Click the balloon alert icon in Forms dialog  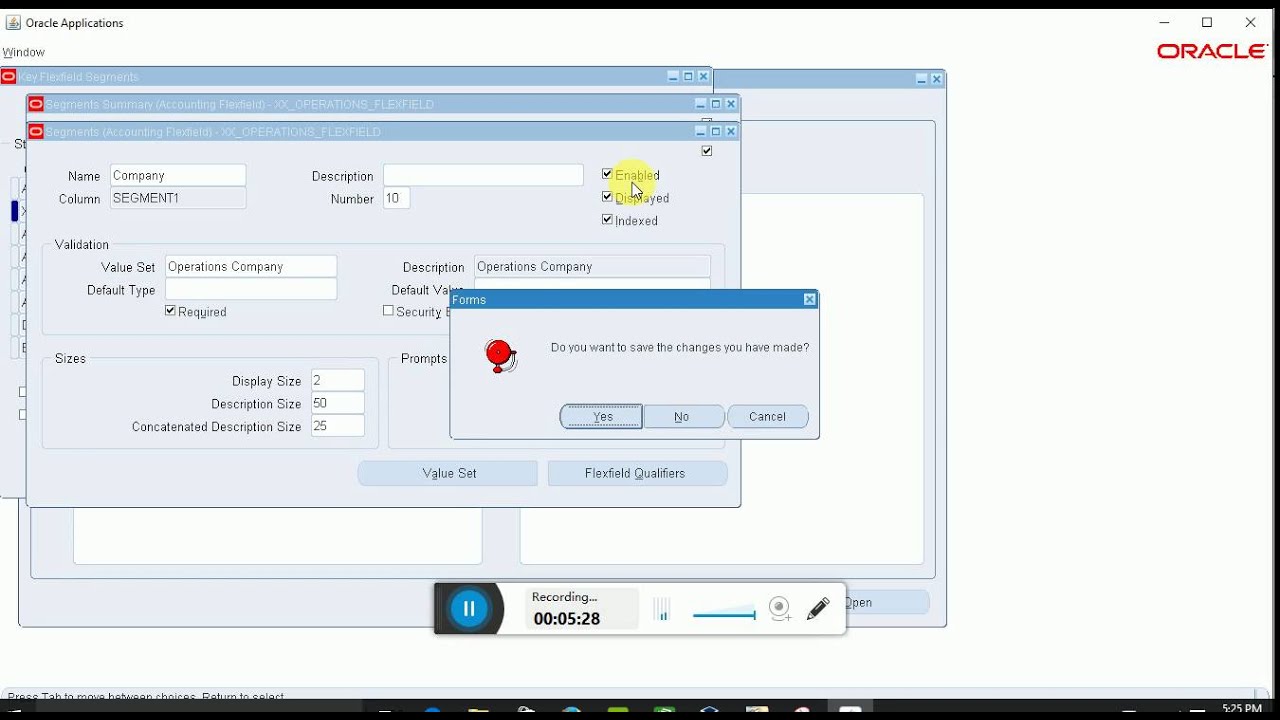(x=500, y=355)
